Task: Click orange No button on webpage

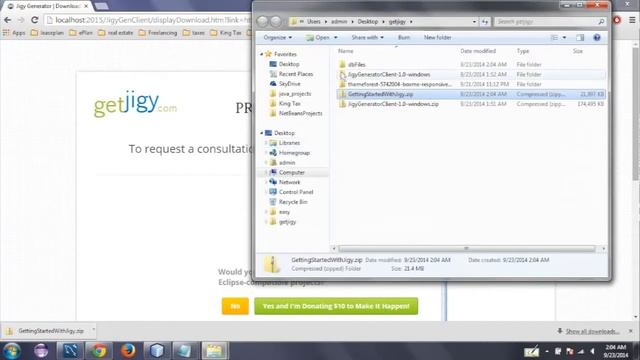Action: tap(235, 306)
